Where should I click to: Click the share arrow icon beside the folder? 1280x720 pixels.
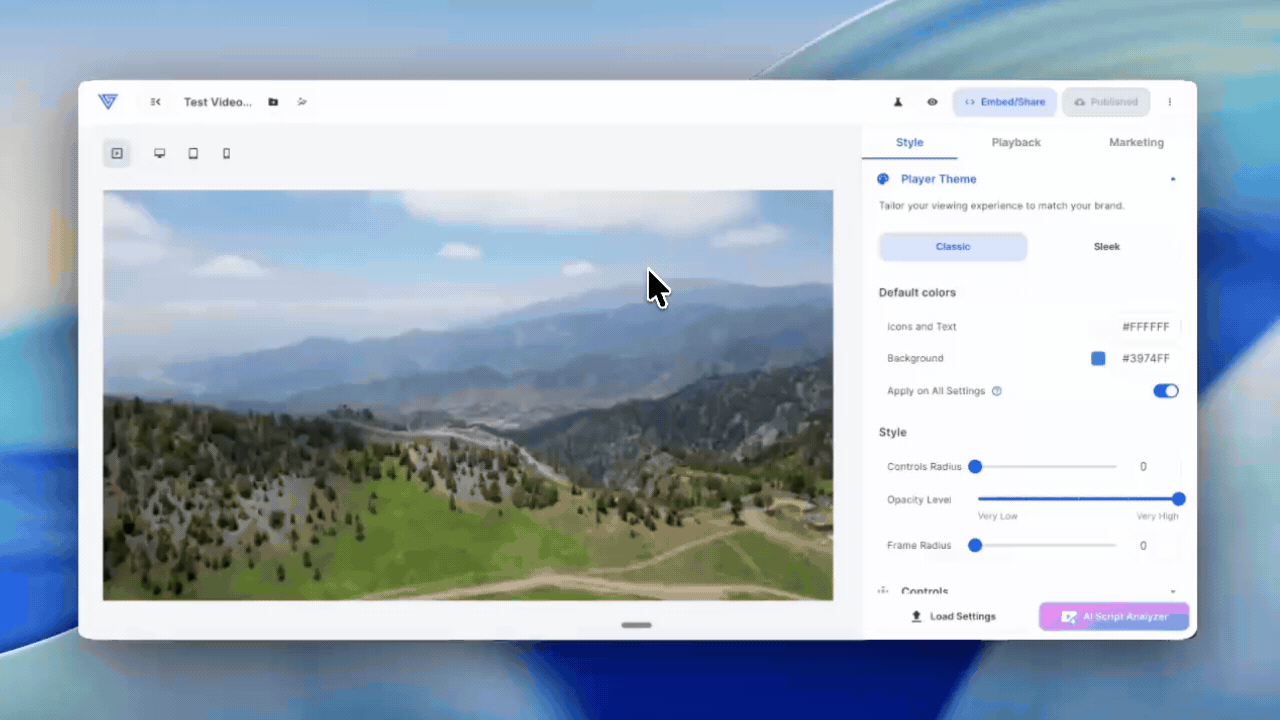click(302, 102)
